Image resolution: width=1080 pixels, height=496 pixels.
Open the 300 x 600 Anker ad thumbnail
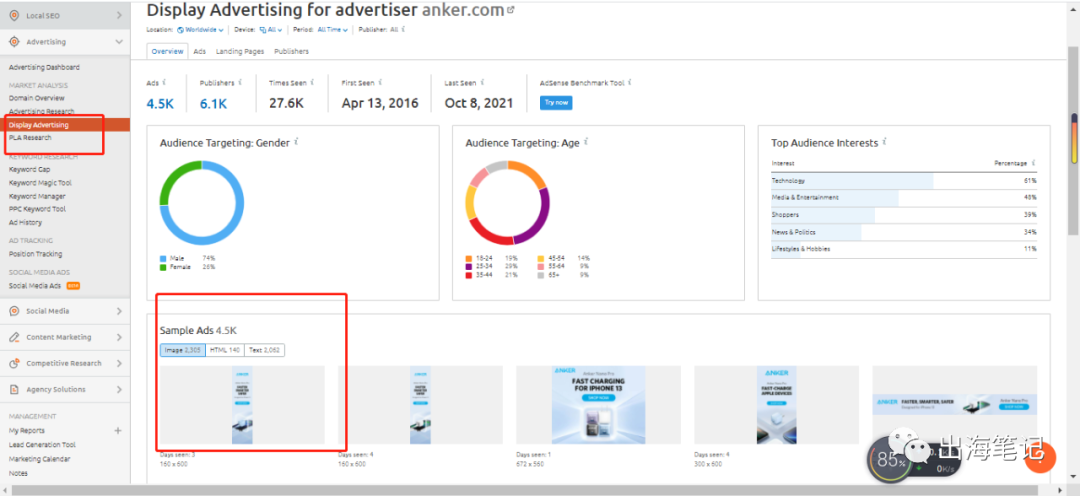[776, 405]
